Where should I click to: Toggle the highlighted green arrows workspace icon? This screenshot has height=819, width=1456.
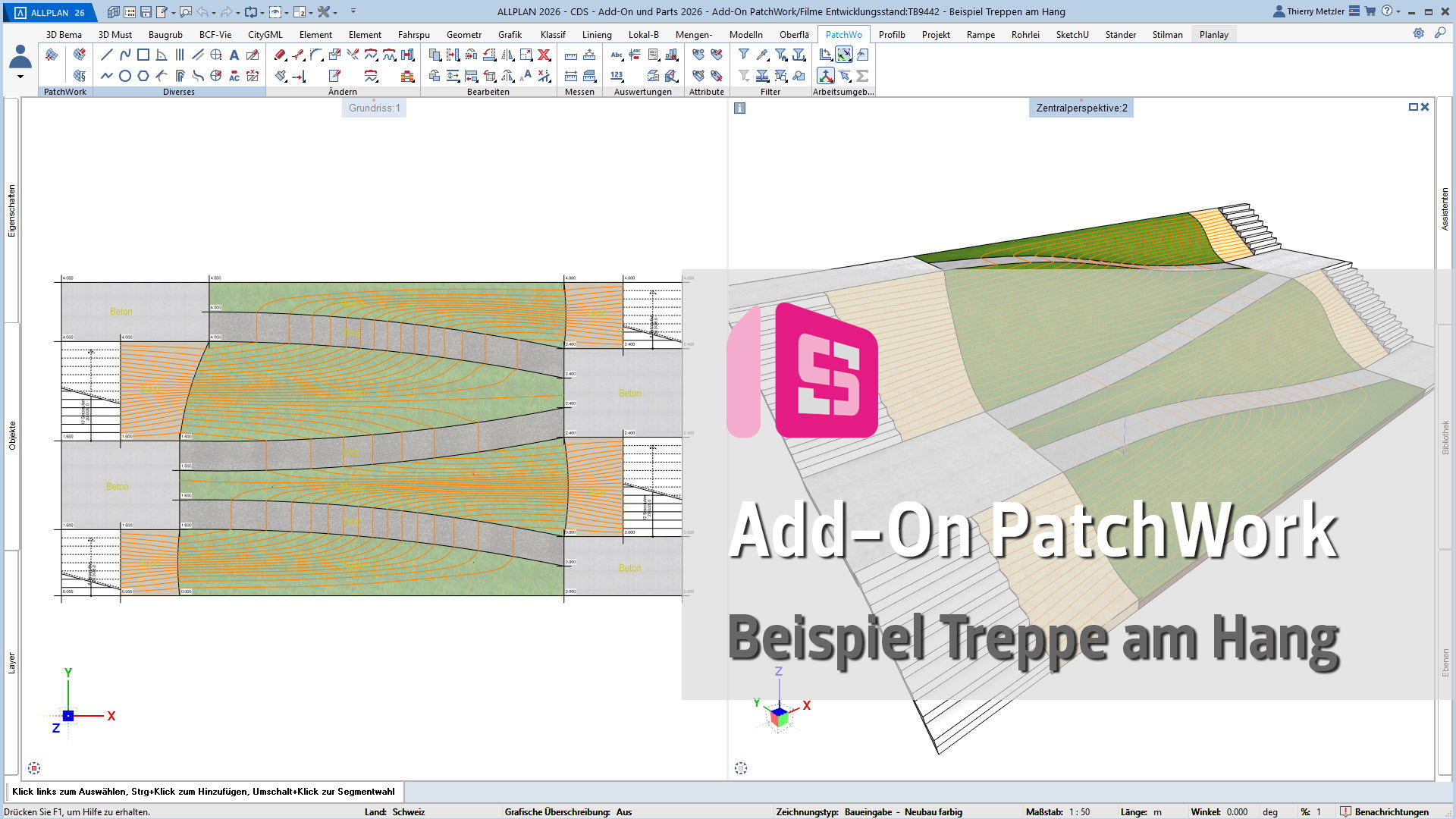844,55
